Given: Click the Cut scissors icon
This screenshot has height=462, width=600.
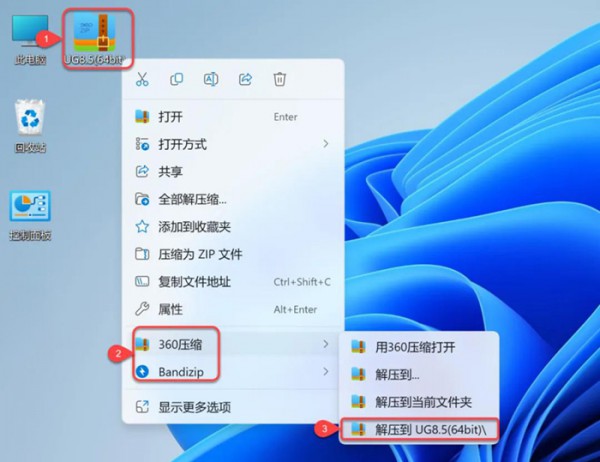Looking at the screenshot, I should (x=142, y=79).
